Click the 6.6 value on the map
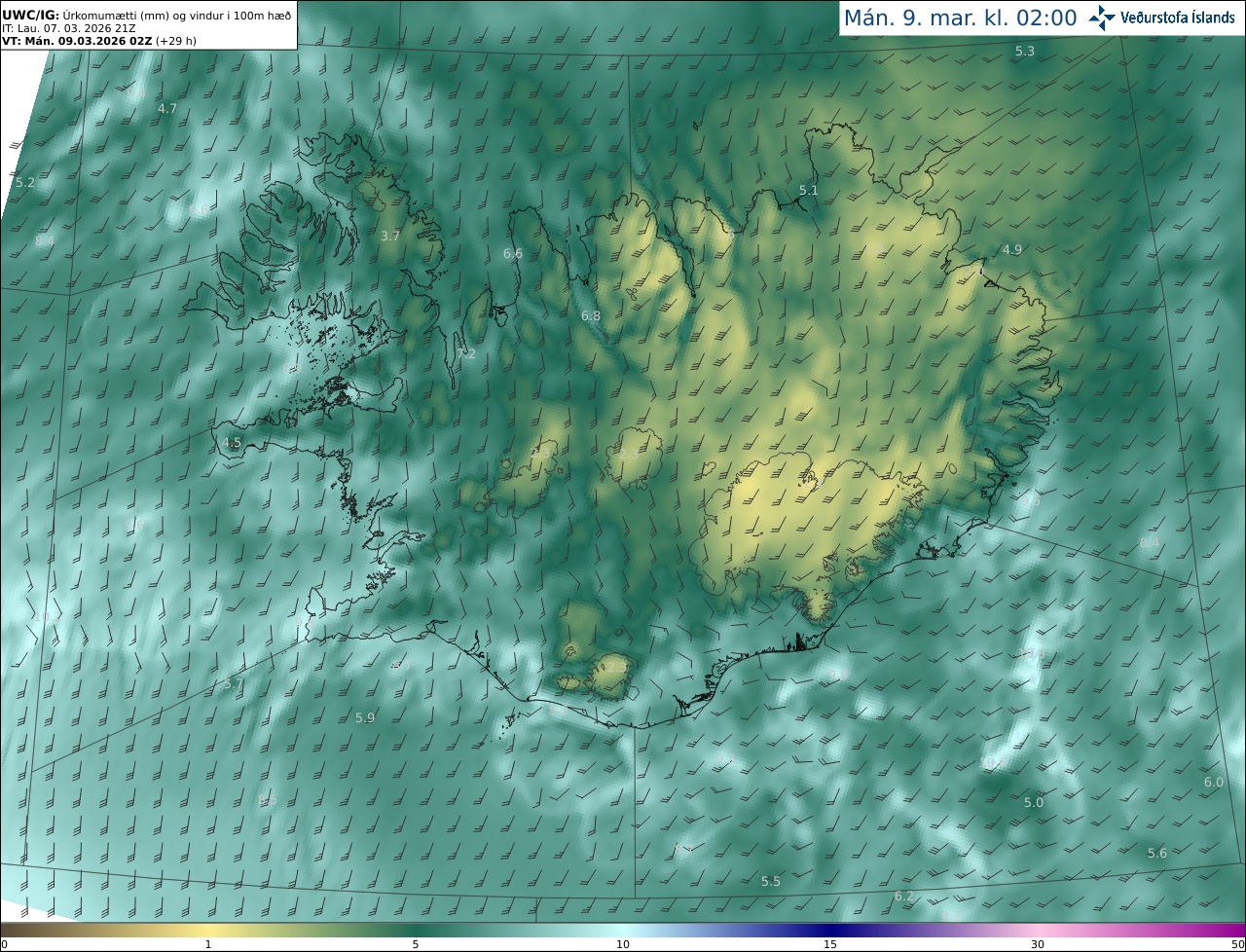The height and width of the screenshot is (952, 1246). click(513, 253)
